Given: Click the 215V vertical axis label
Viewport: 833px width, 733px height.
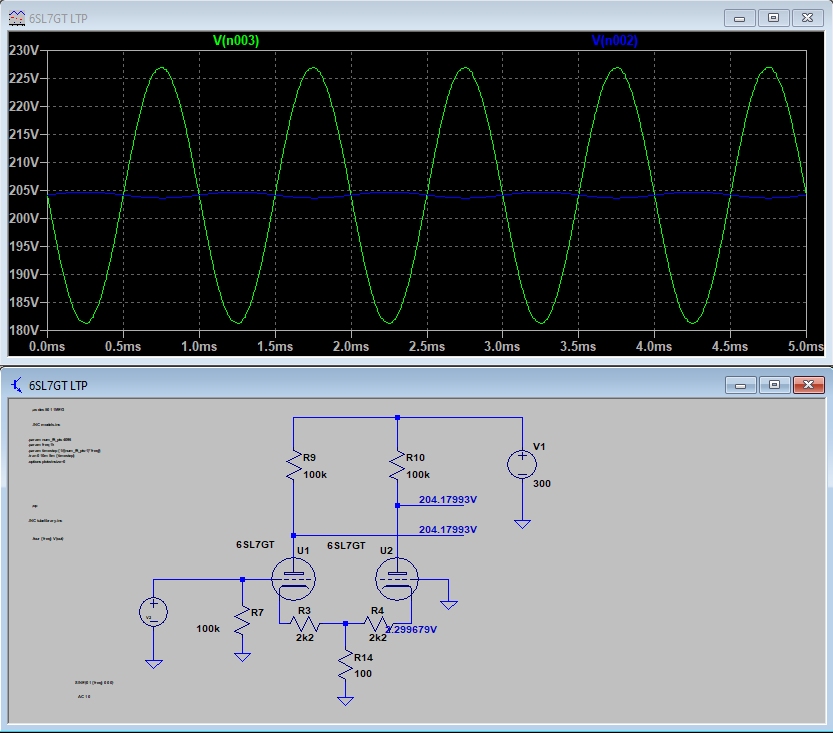Looking at the screenshot, I should point(24,134).
